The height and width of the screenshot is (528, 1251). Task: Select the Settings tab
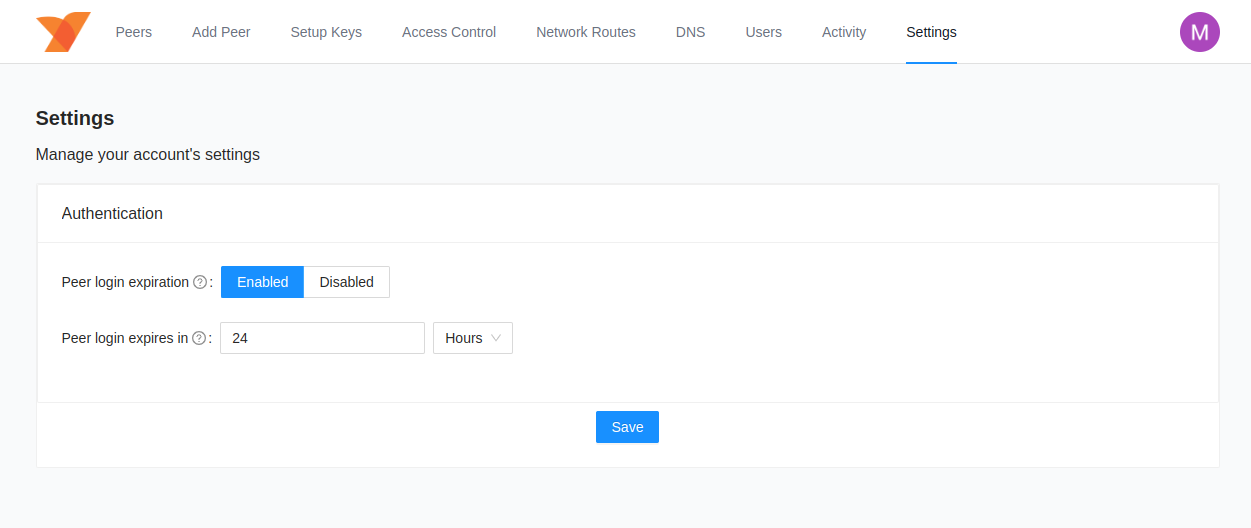931,32
